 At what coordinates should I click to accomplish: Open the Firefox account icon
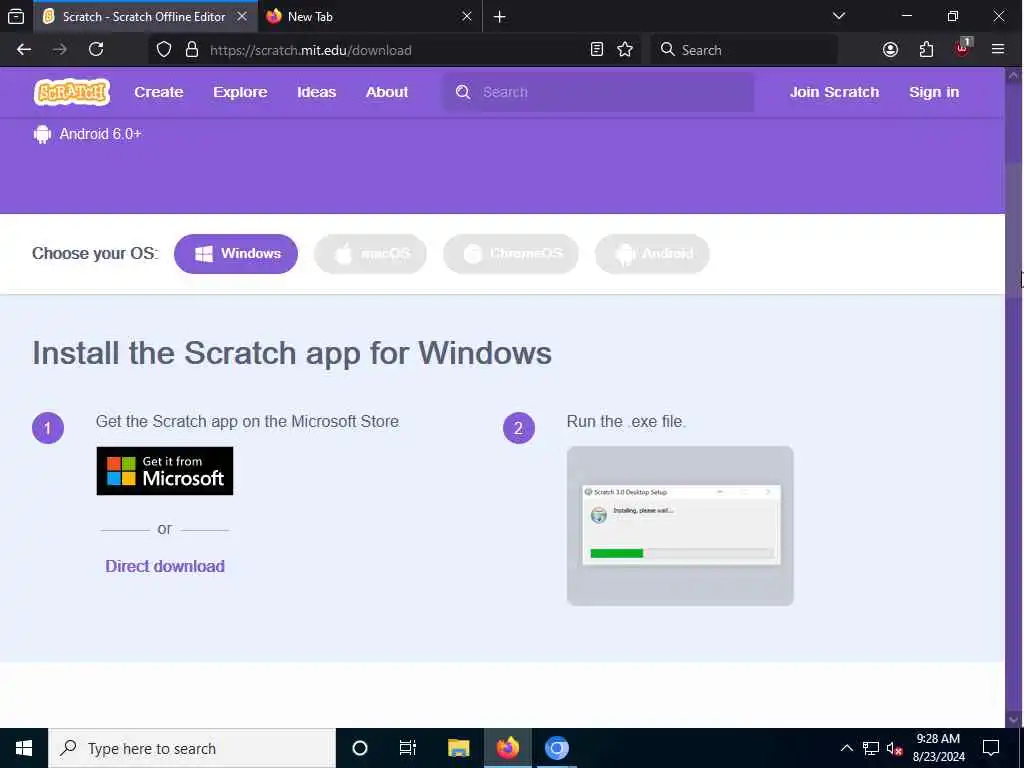click(890, 50)
